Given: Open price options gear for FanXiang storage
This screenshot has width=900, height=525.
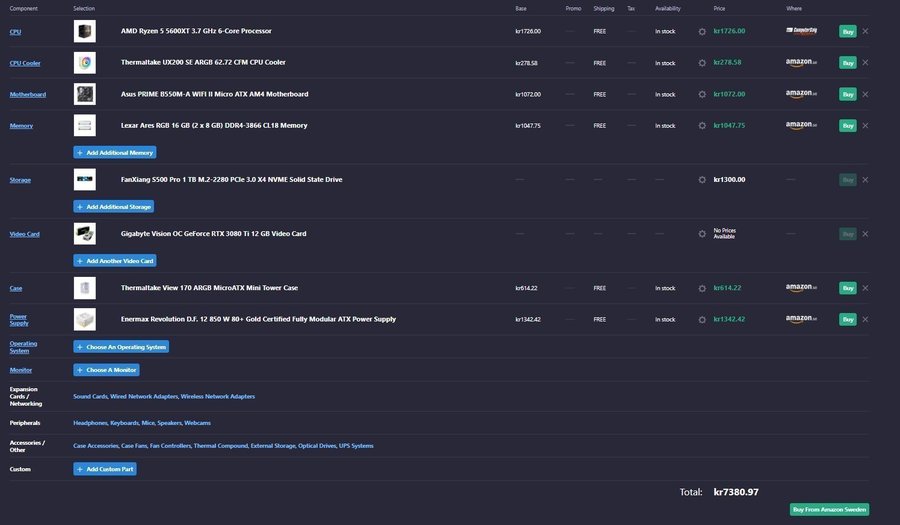Looking at the screenshot, I should pyautogui.click(x=702, y=180).
